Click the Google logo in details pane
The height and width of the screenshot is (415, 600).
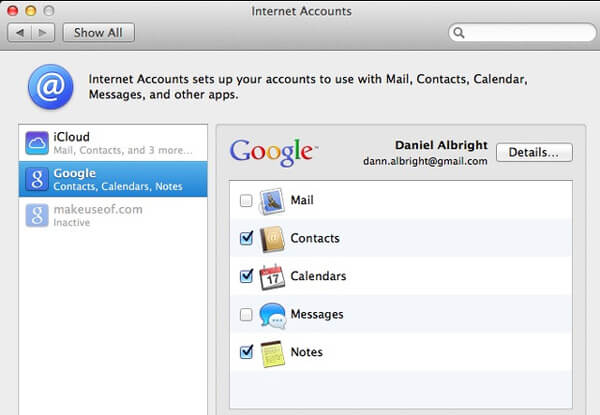coord(273,152)
